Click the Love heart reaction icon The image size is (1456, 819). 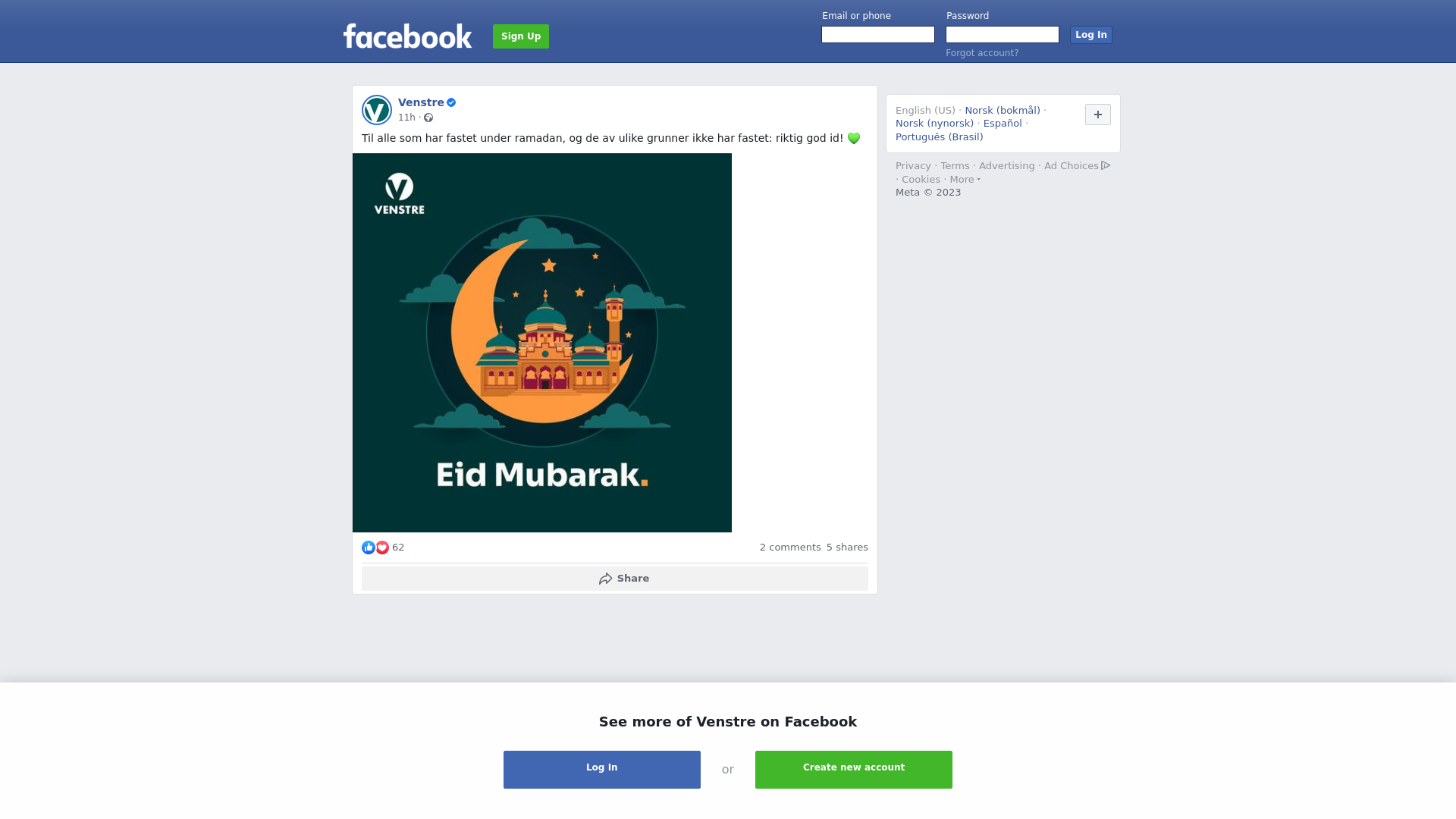[x=382, y=548]
